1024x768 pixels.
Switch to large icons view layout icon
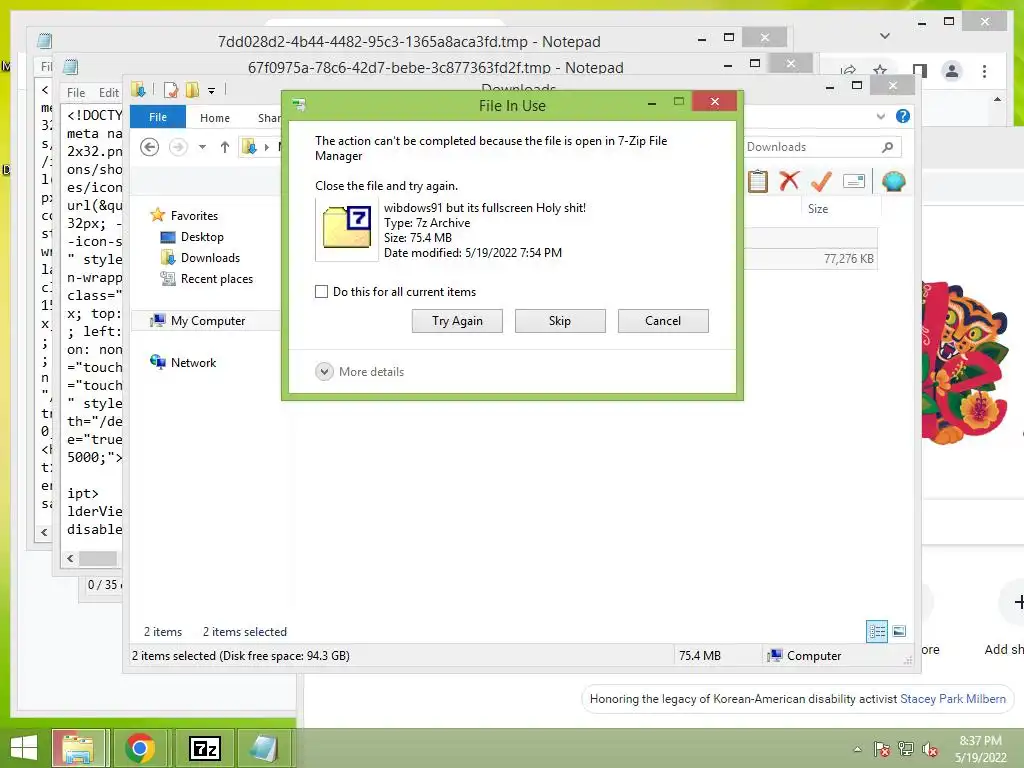899,631
